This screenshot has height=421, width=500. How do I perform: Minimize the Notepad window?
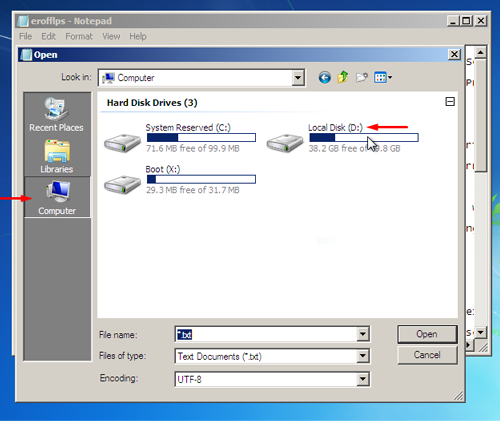pos(453,21)
